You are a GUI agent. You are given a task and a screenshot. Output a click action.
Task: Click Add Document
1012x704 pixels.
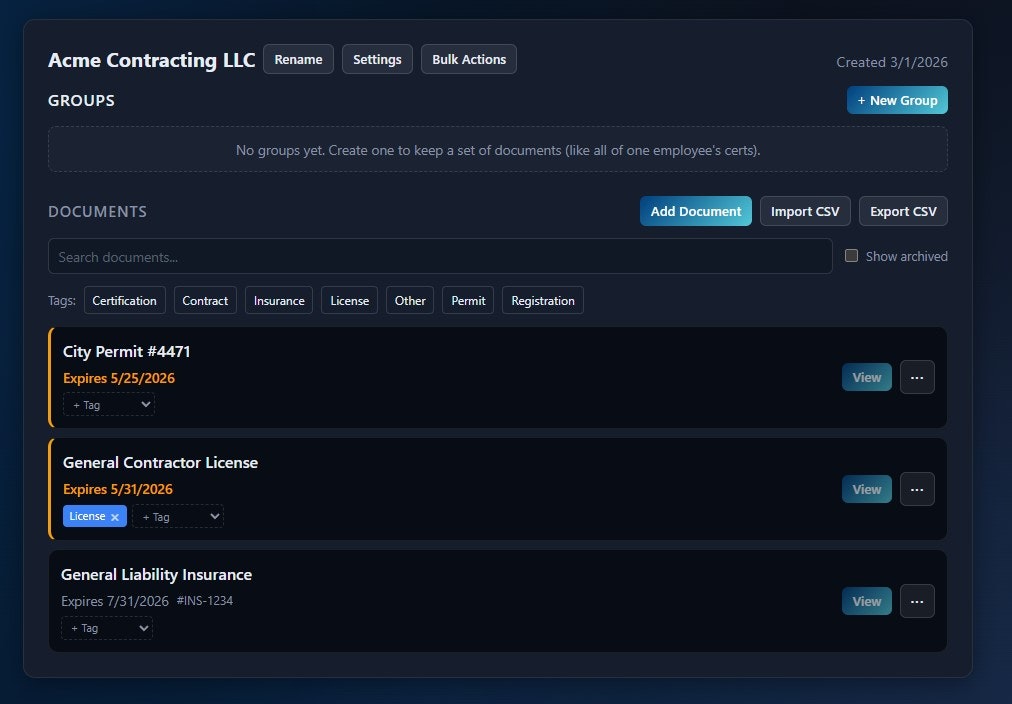(x=696, y=211)
